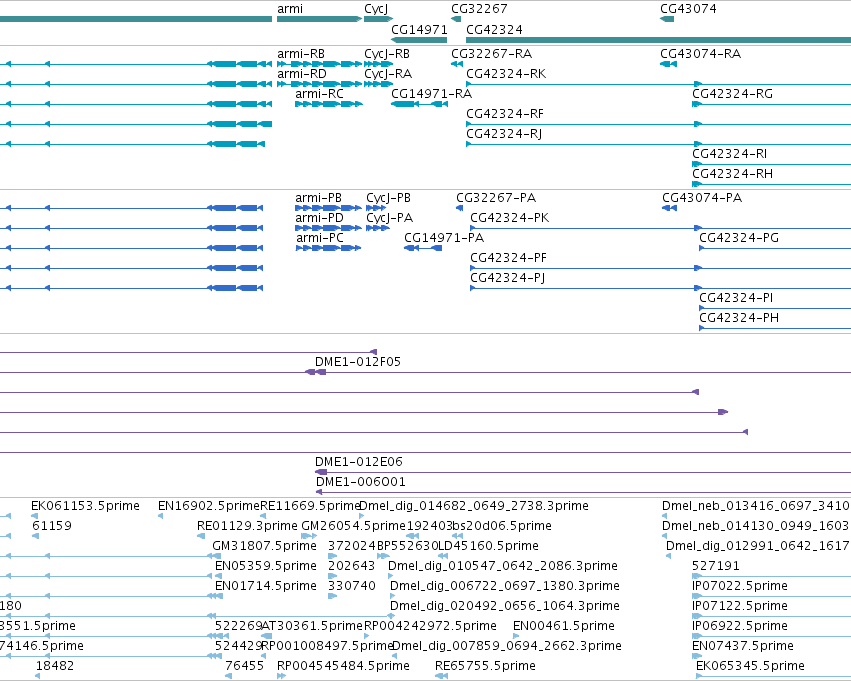The height and width of the screenshot is (681, 851).
Task: Select the 202643 EST label
Action: coord(351,567)
